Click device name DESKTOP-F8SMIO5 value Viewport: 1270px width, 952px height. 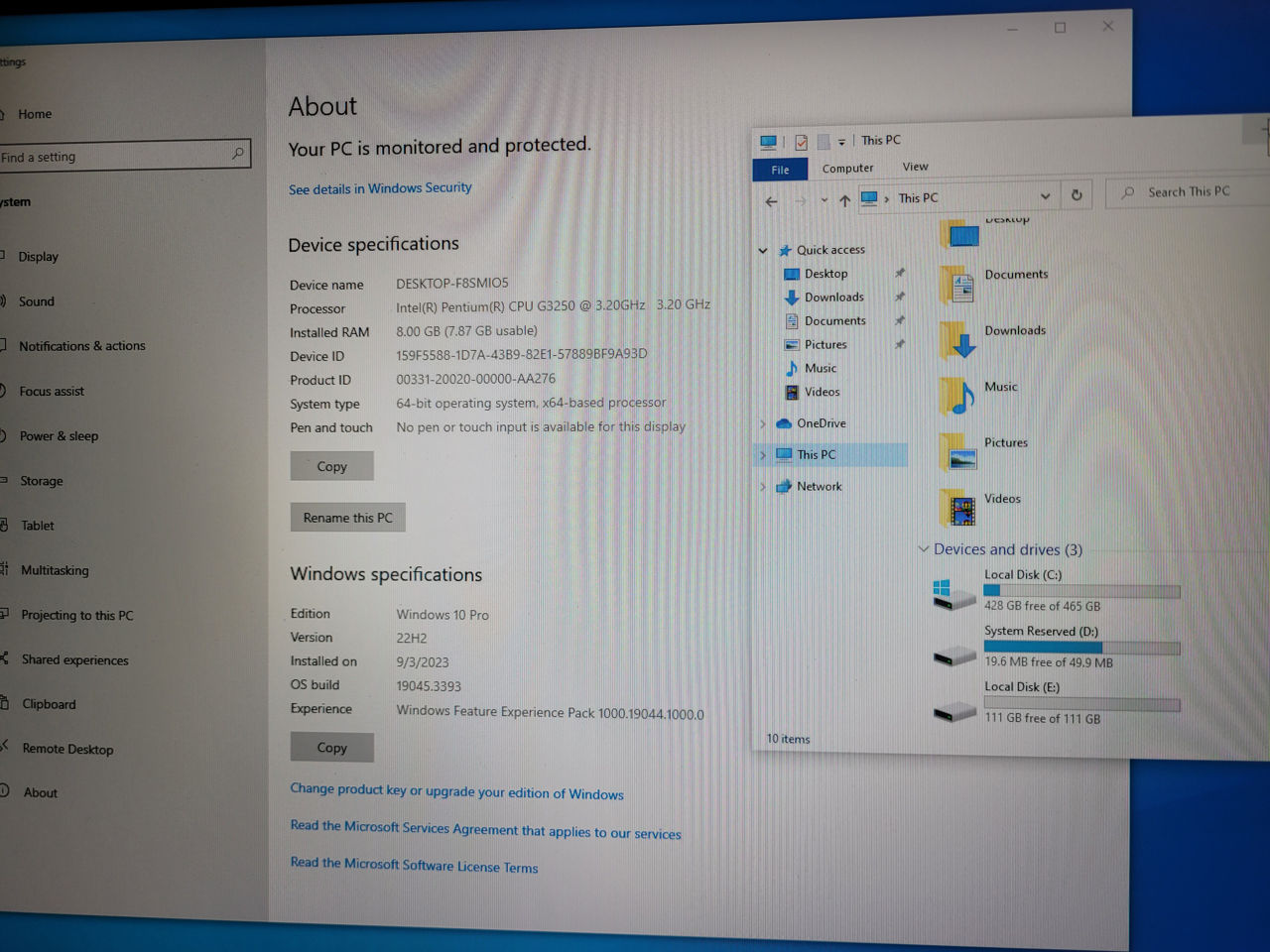452,284
